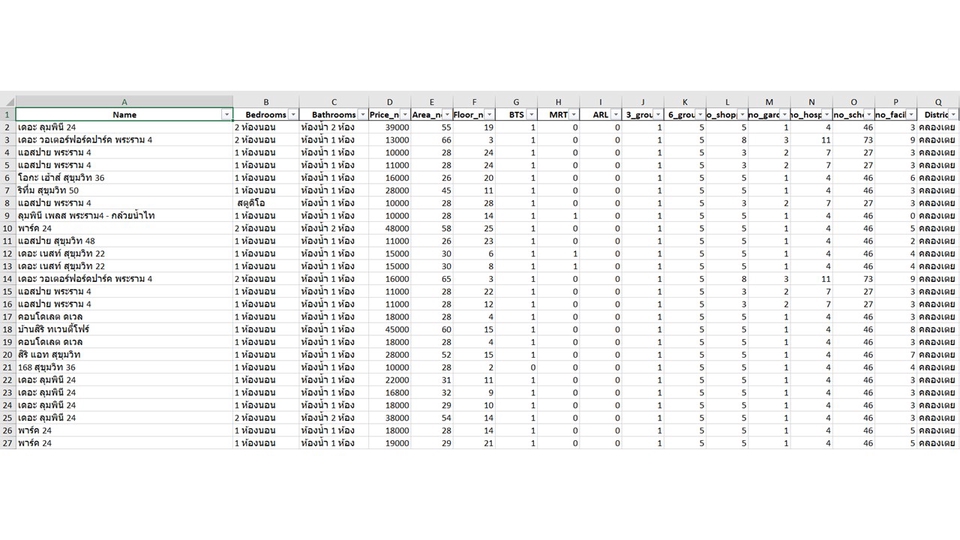Click the Select All corner triangle
This screenshot has width=960, height=540.
8,102
